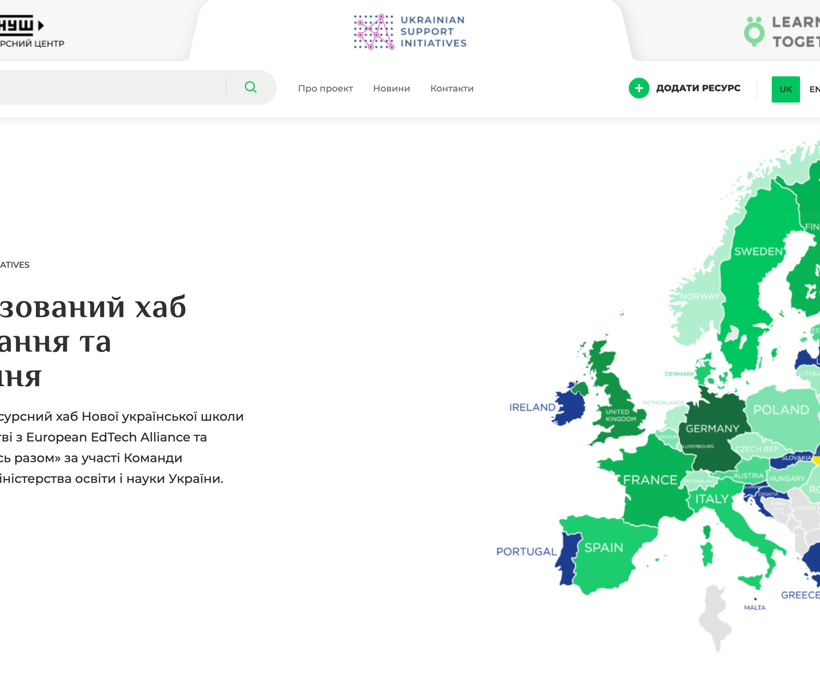This screenshot has width=820, height=684.
Task: Click the NETHERLANDS label on the map
Action: point(663,403)
